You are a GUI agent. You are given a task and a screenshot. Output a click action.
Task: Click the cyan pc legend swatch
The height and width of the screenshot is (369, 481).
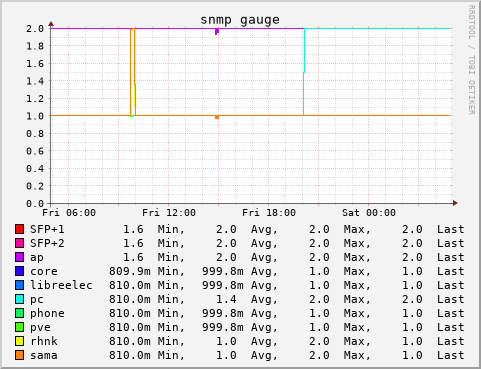coord(19,299)
